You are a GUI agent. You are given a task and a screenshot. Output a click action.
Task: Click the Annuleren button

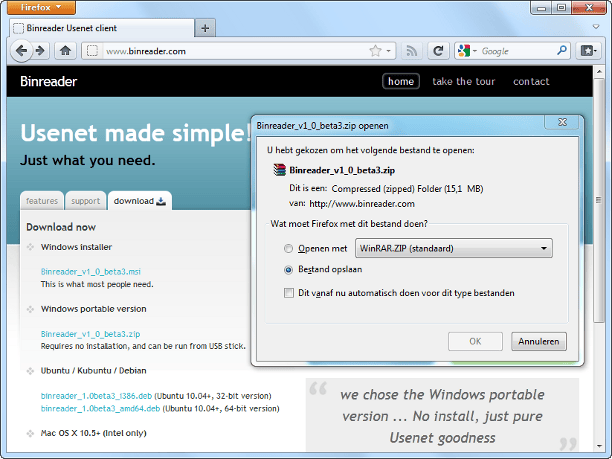539,342
